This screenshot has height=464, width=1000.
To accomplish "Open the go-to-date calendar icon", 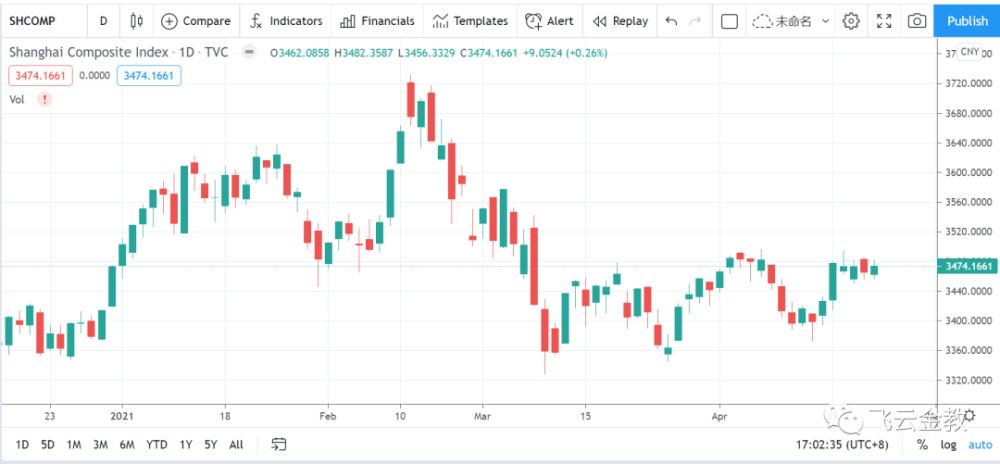I will [x=279, y=444].
